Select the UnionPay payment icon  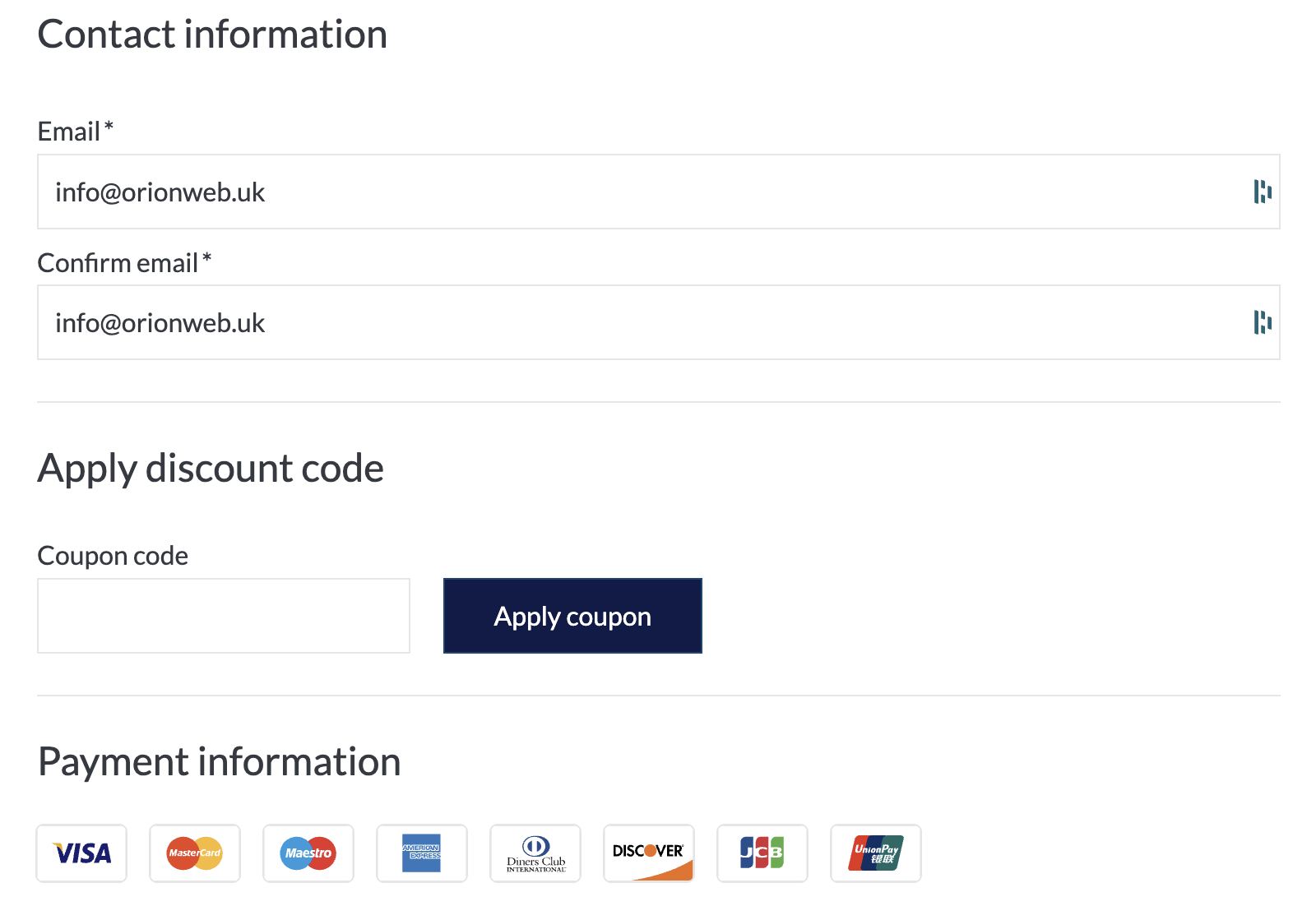pos(875,853)
